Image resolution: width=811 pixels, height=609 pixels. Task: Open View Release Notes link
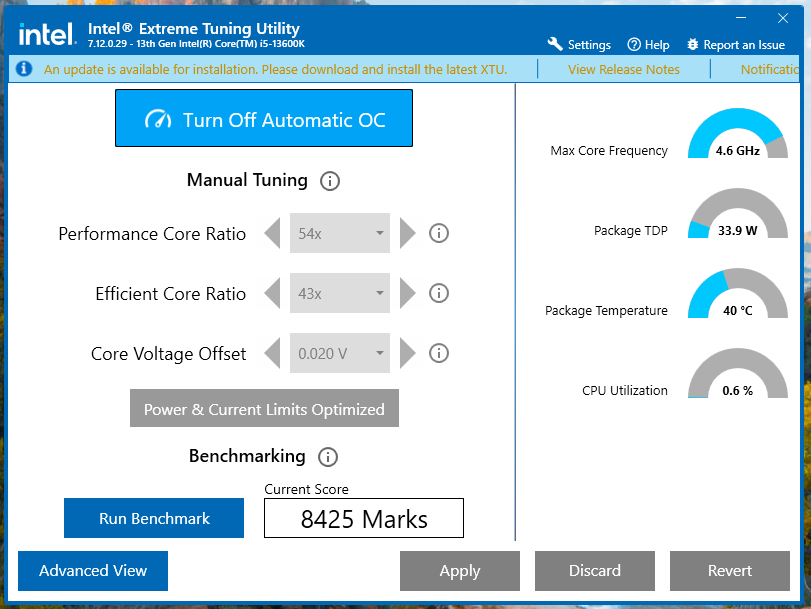(x=623, y=69)
